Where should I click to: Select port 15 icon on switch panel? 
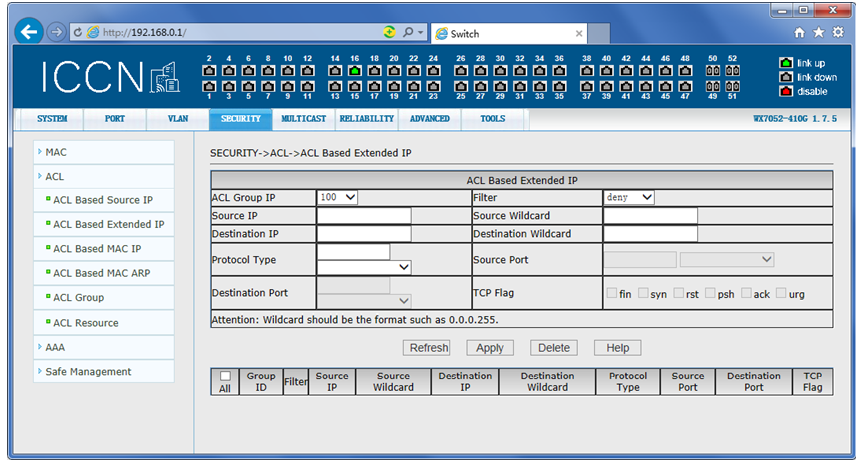pos(355,86)
